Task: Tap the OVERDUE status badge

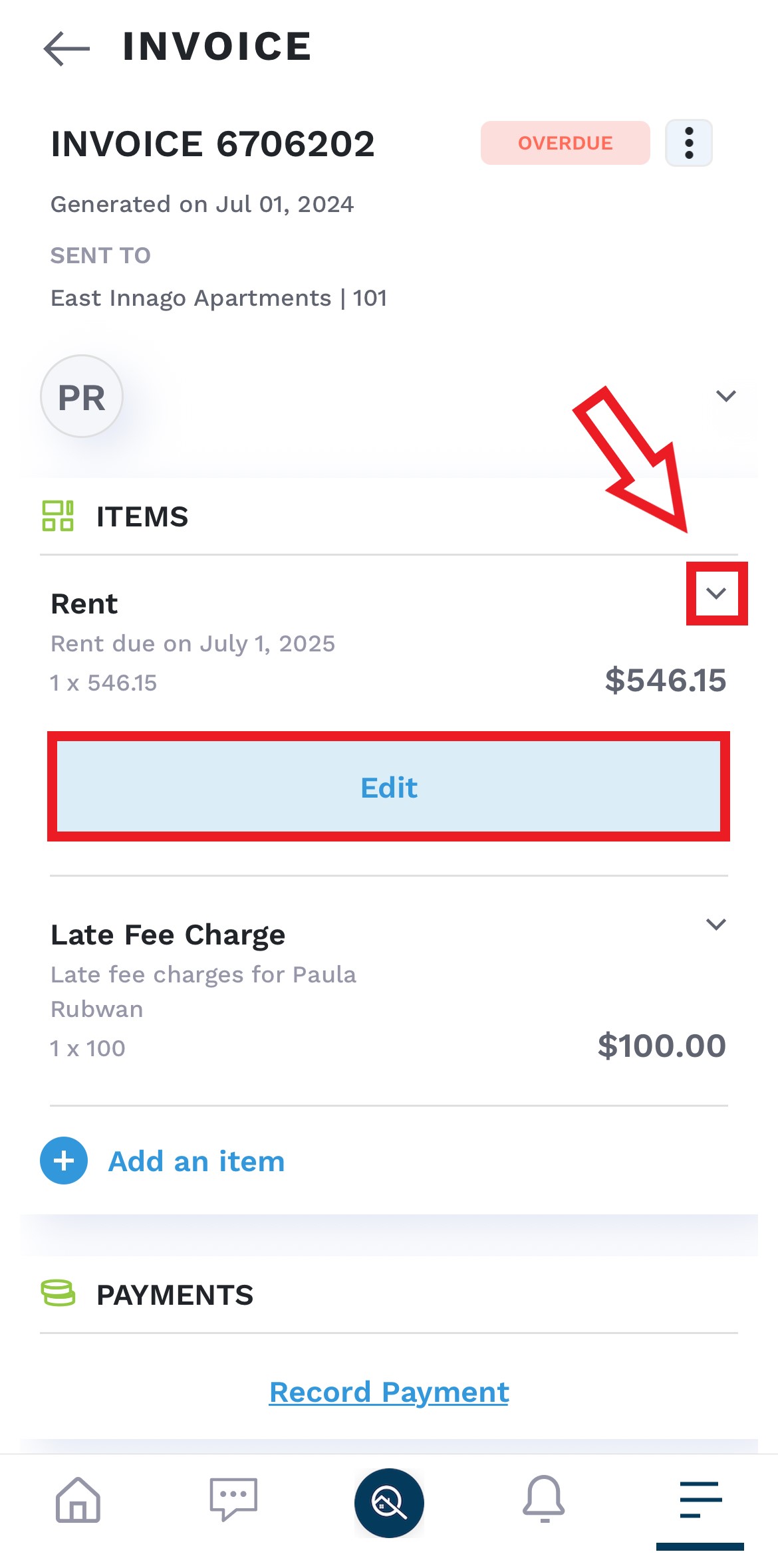Action: (565, 143)
